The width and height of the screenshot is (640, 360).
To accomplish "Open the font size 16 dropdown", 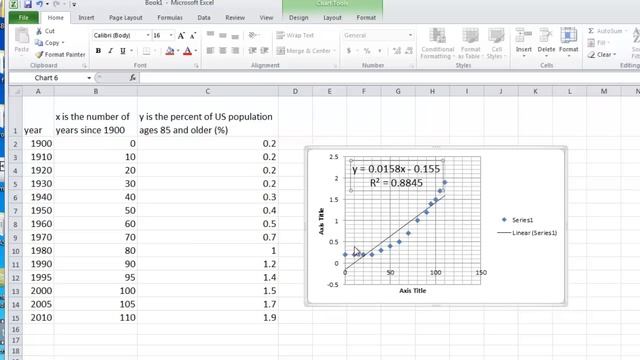I will [171, 36].
